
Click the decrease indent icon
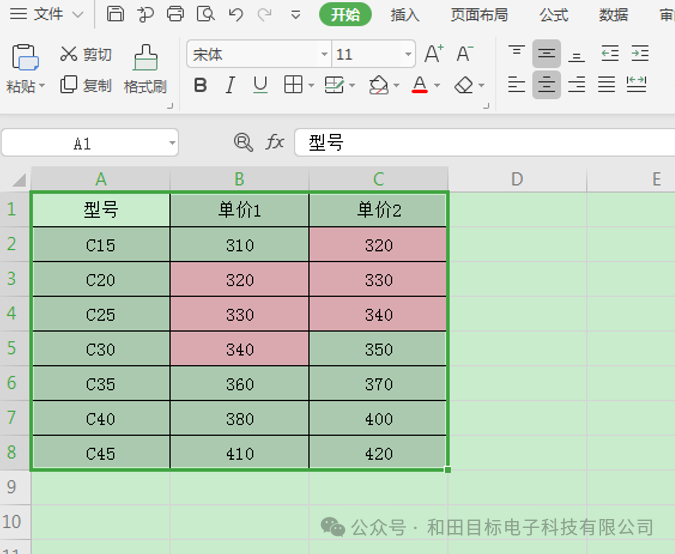tap(610, 53)
